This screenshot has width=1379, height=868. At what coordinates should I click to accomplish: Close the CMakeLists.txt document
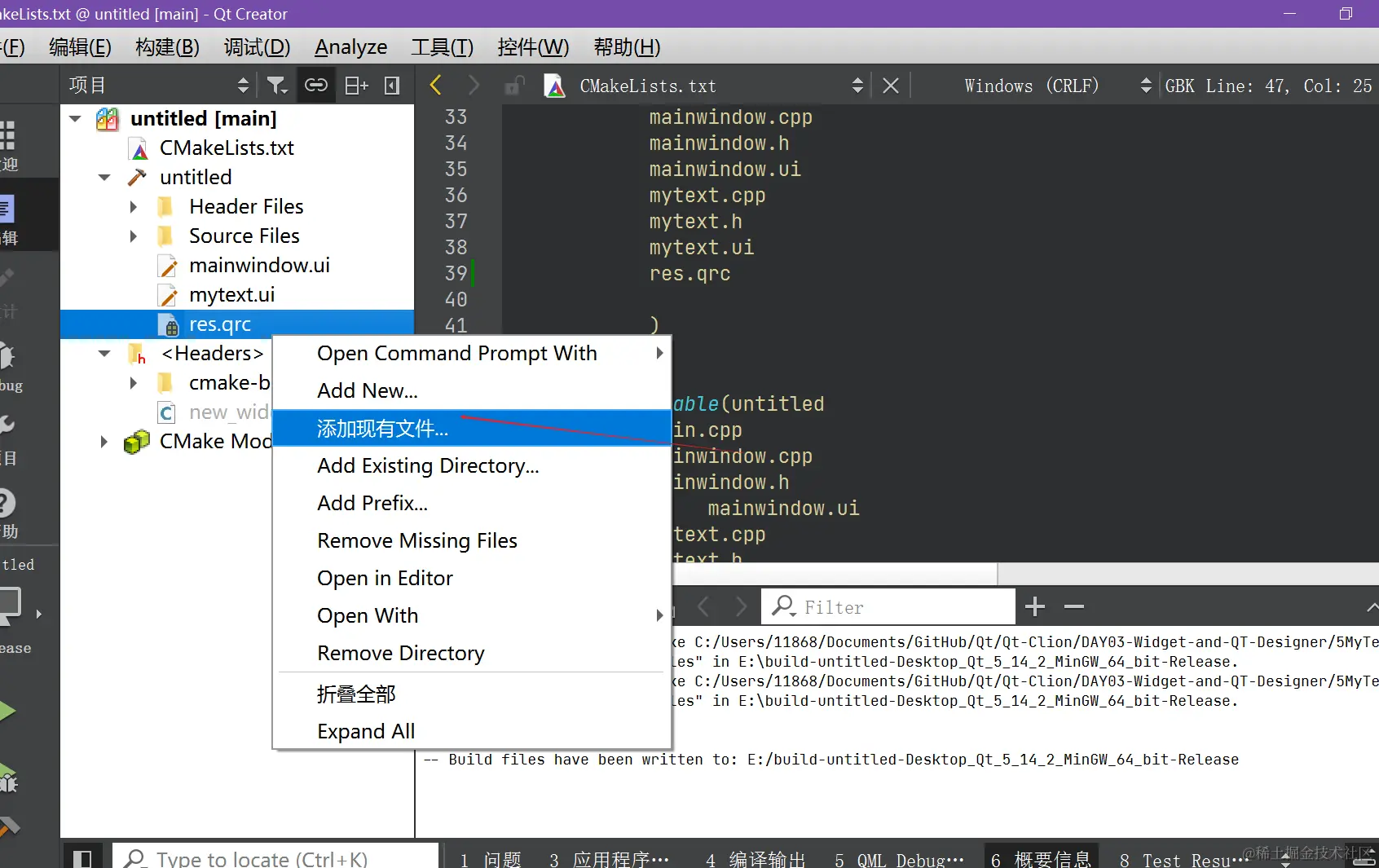coord(891,86)
